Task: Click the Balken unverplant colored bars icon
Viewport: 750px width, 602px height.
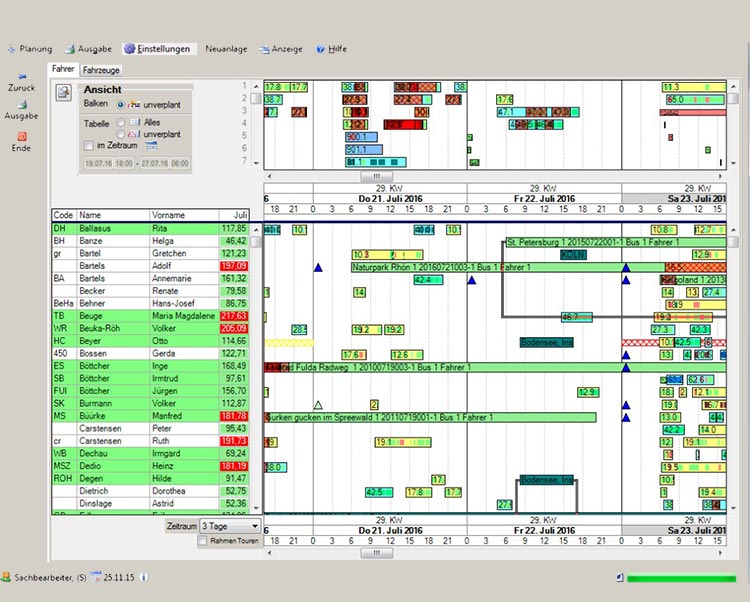Action: pyautogui.click(x=134, y=104)
